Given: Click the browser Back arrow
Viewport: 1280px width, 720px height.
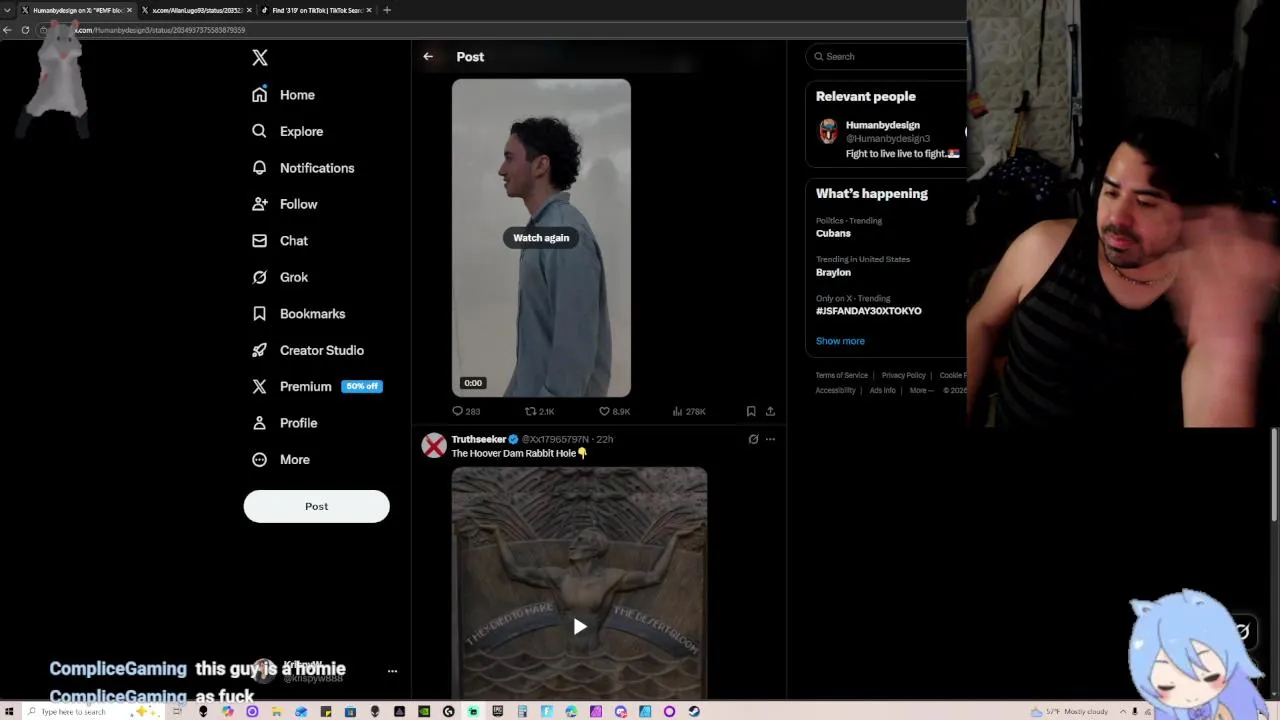Looking at the screenshot, I should tap(7, 30).
